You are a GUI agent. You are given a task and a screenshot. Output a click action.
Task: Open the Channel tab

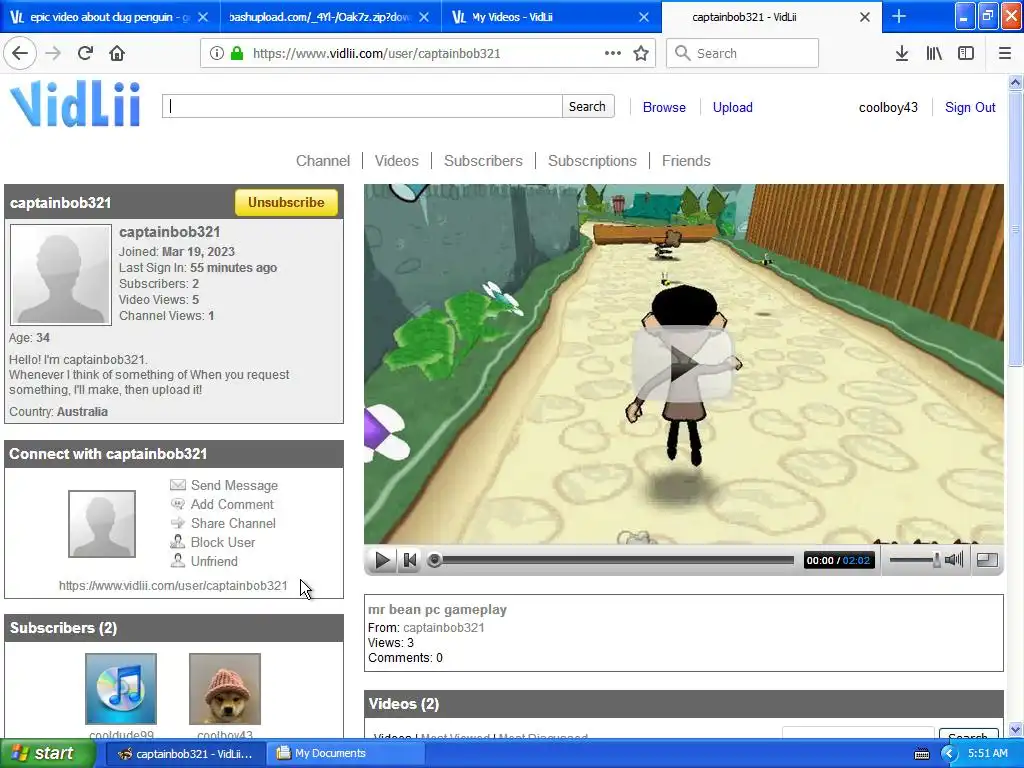(323, 161)
